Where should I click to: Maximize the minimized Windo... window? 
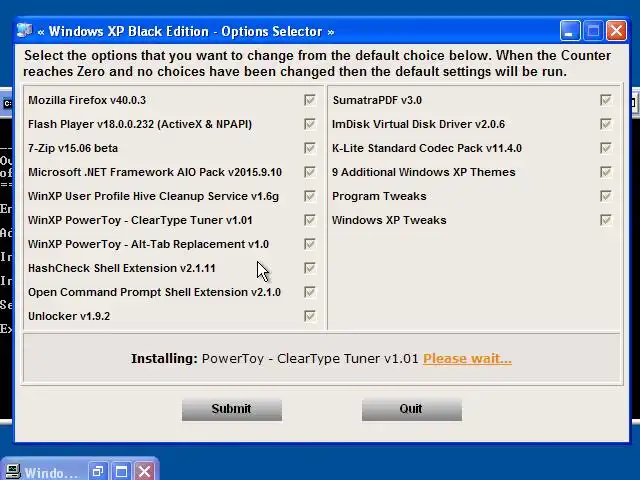[121, 472]
